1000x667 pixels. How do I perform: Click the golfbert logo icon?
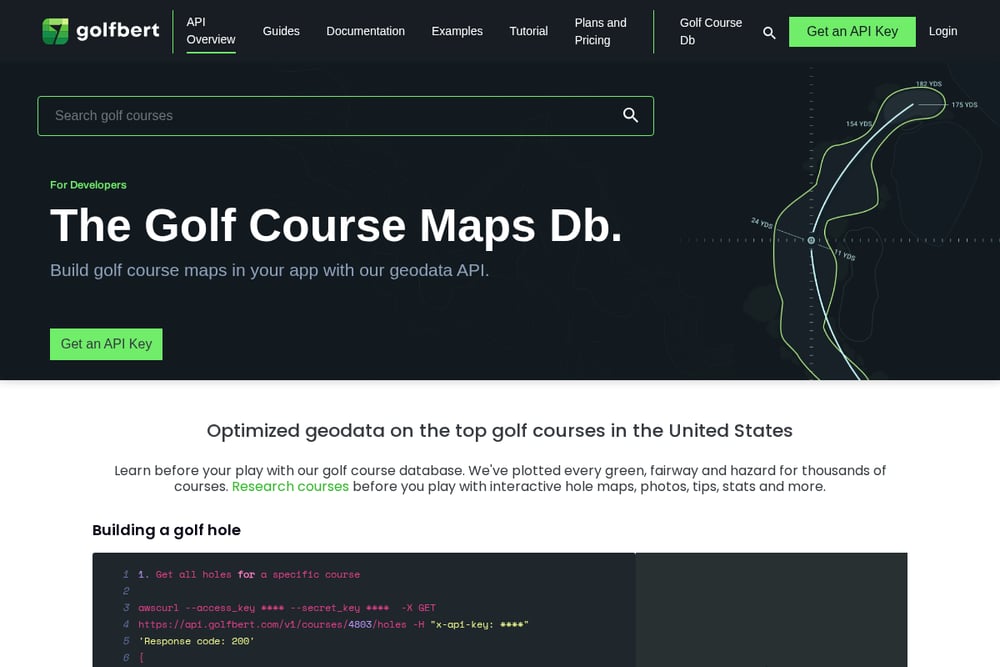55,31
